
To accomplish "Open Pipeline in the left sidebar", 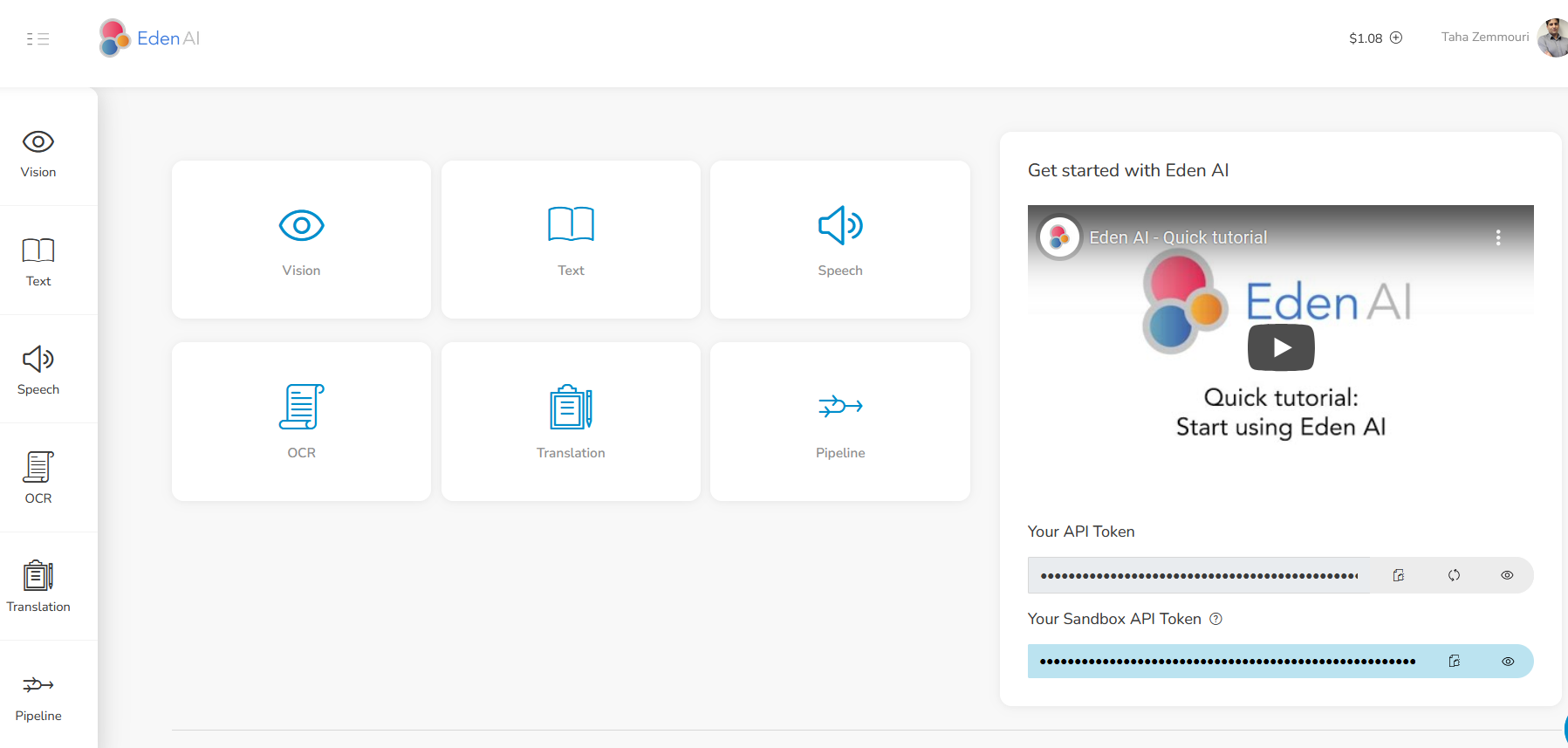I will coord(38,698).
